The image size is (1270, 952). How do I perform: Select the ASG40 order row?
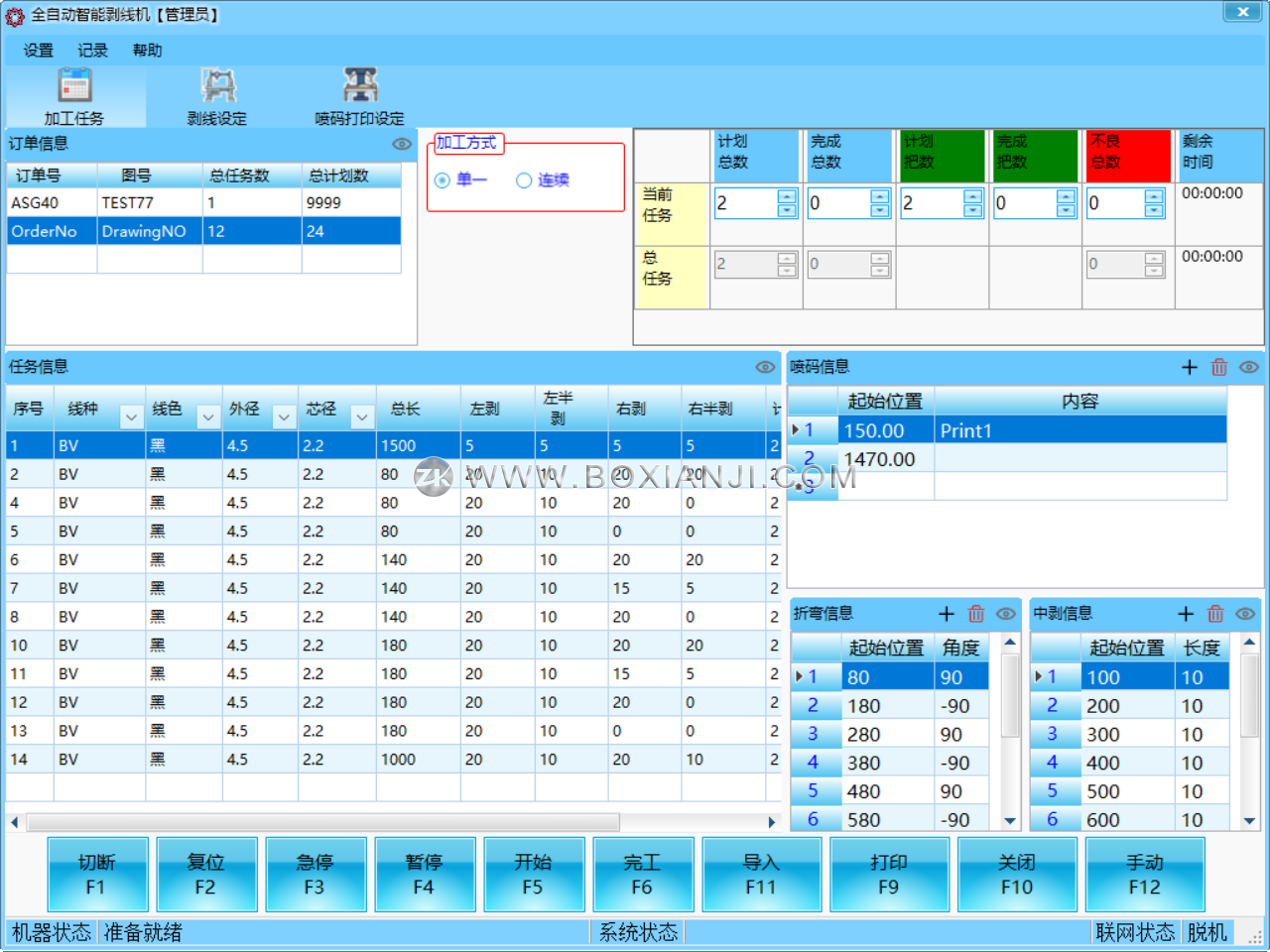204,202
